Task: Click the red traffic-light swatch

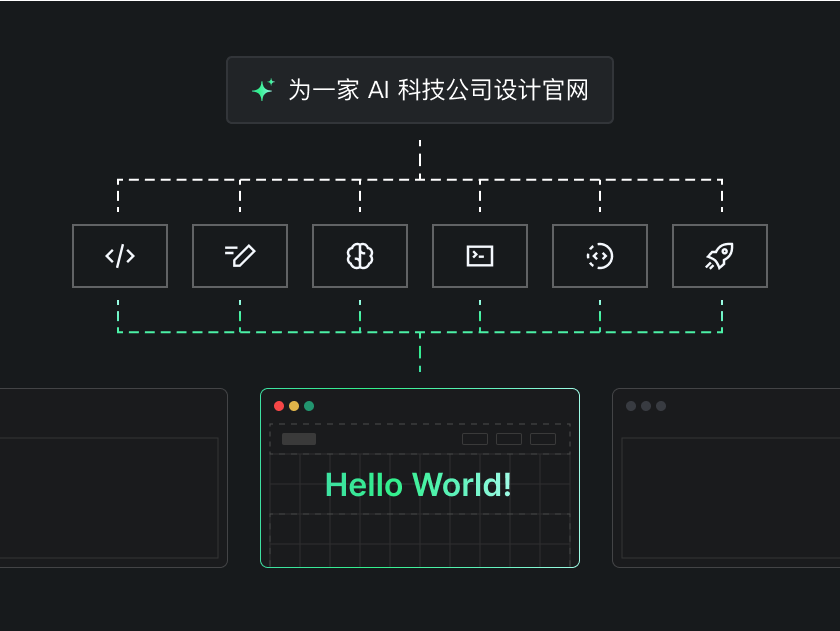Action: [278, 407]
